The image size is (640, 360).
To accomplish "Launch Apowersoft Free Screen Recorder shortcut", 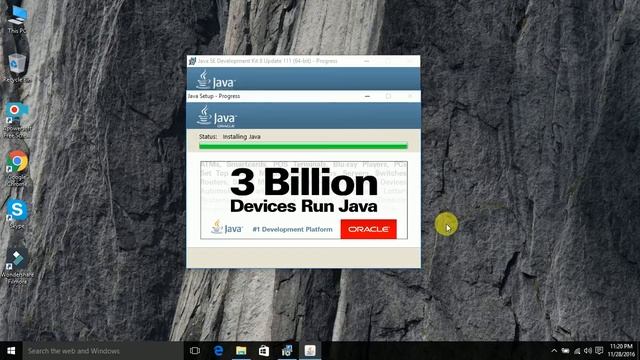I will click(17, 120).
